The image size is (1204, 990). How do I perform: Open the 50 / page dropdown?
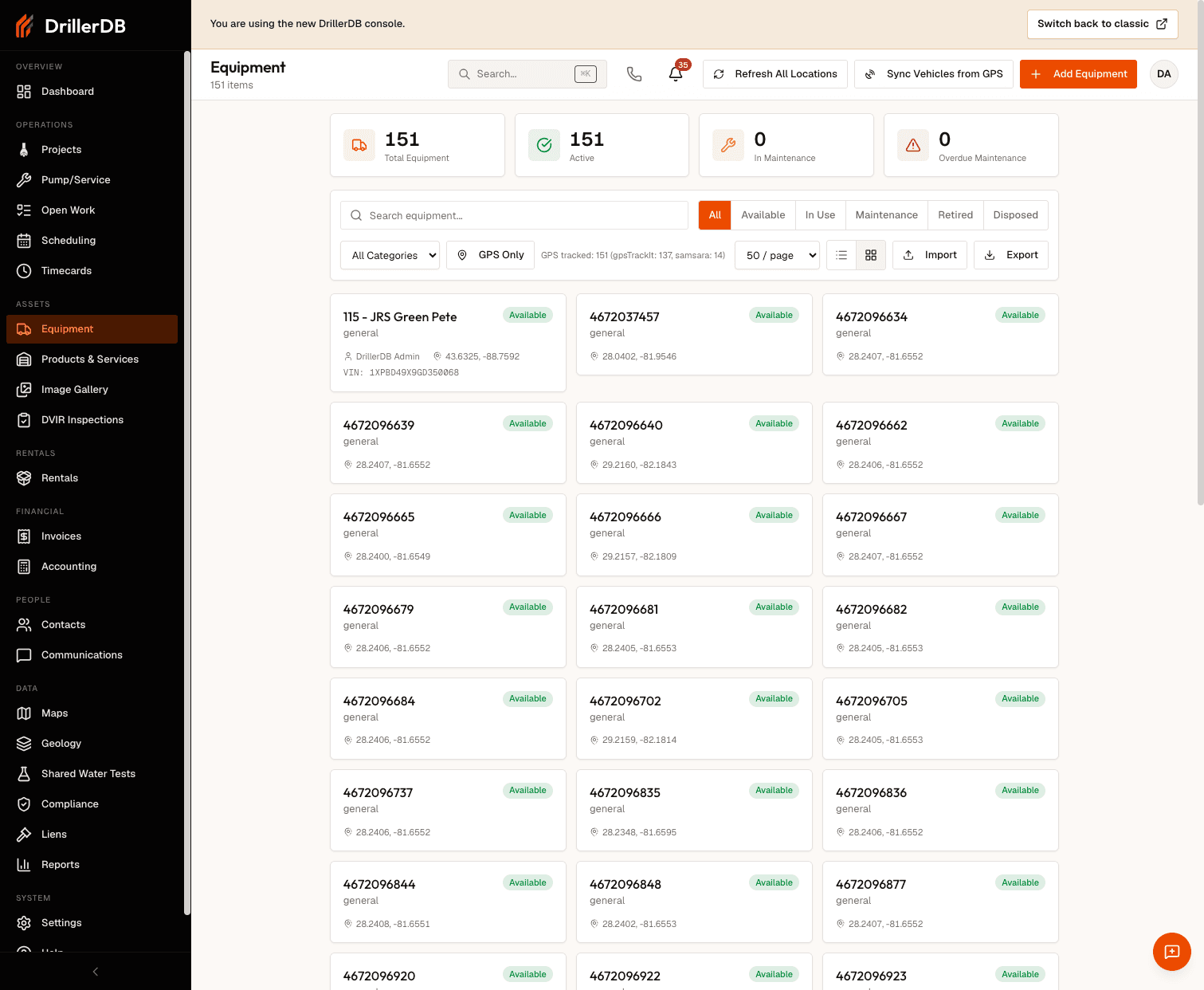pos(777,255)
